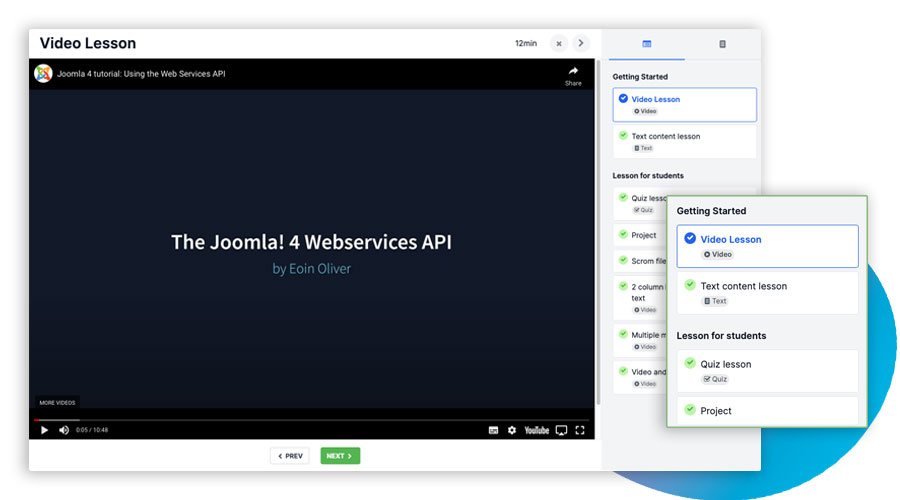Click Lesson for students heading in sidebar
The image size is (900, 500).
click(x=648, y=176)
